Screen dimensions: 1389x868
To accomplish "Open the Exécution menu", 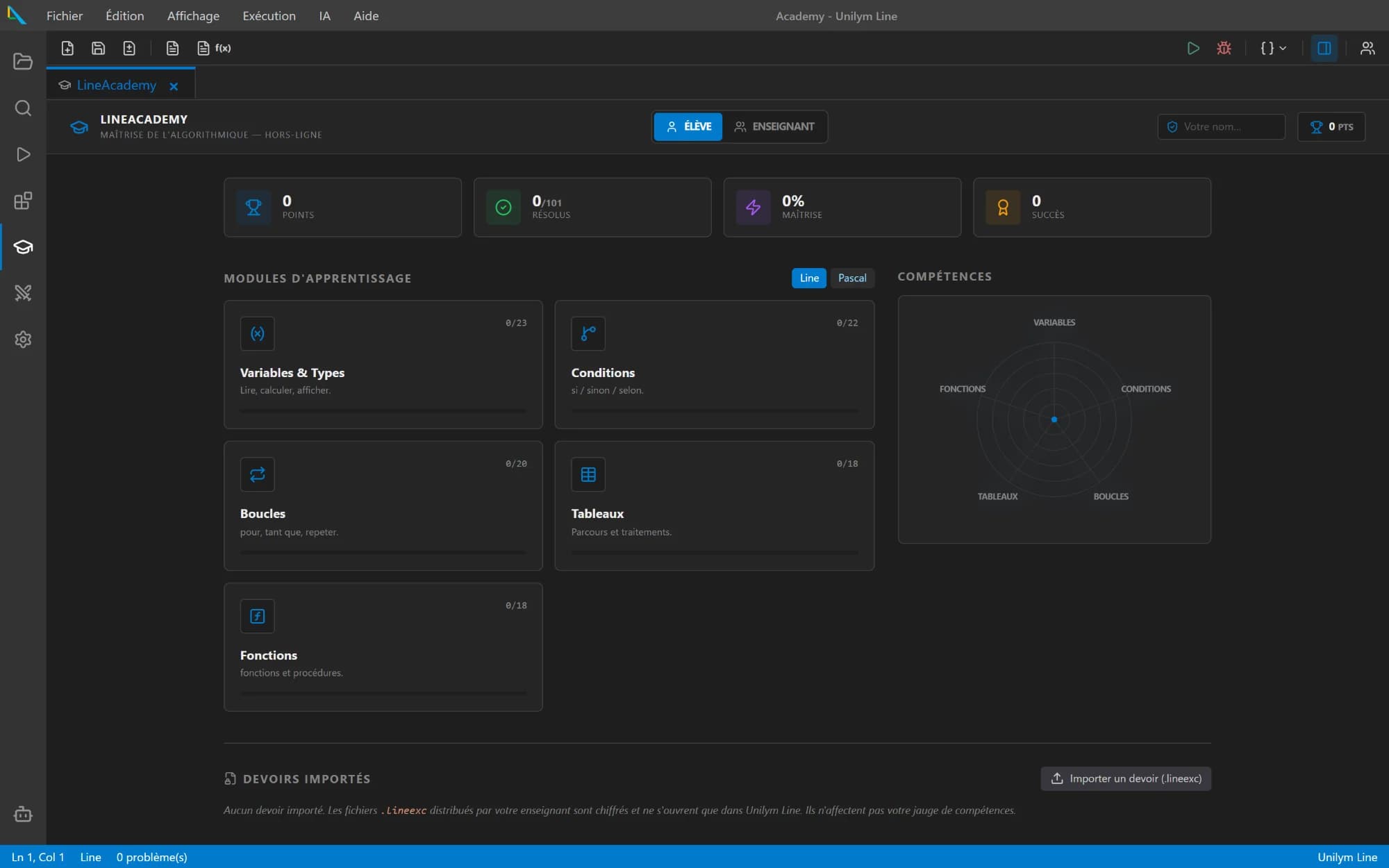I will click(269, 15).
